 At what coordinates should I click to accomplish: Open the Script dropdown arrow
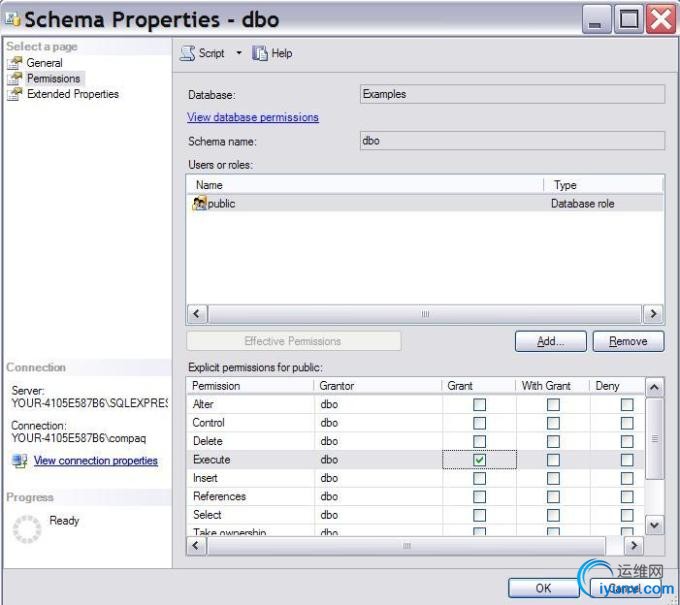coord(239,53)
